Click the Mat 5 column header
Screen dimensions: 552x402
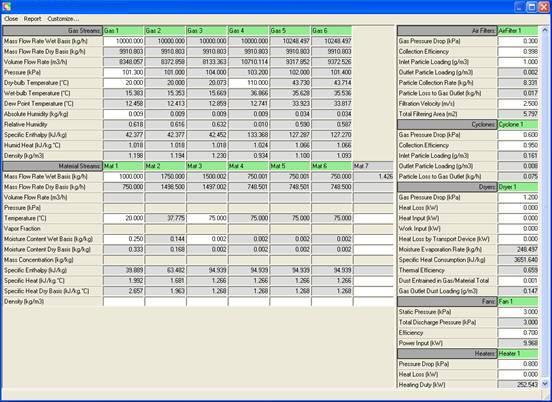pyautogui.click(x=290, y=166)
